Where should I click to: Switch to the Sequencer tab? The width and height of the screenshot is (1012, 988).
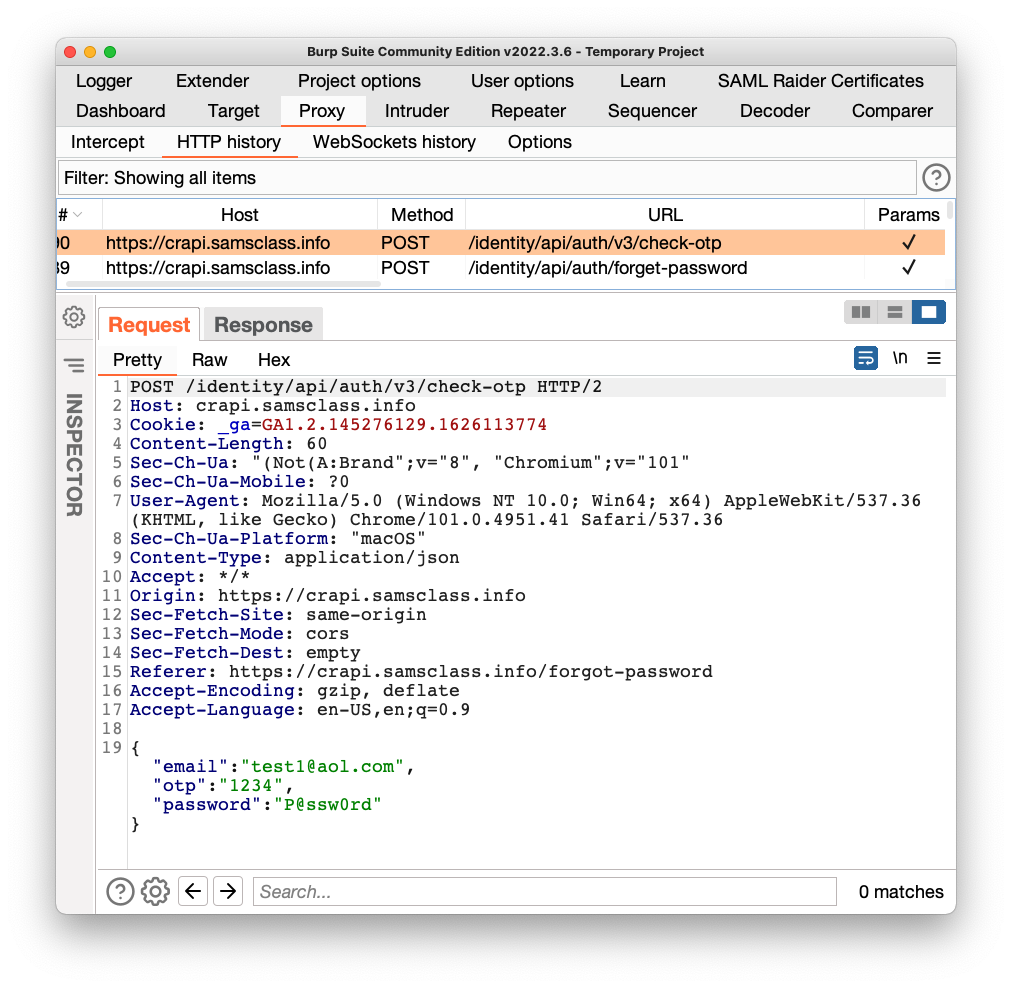click(653, 111)
